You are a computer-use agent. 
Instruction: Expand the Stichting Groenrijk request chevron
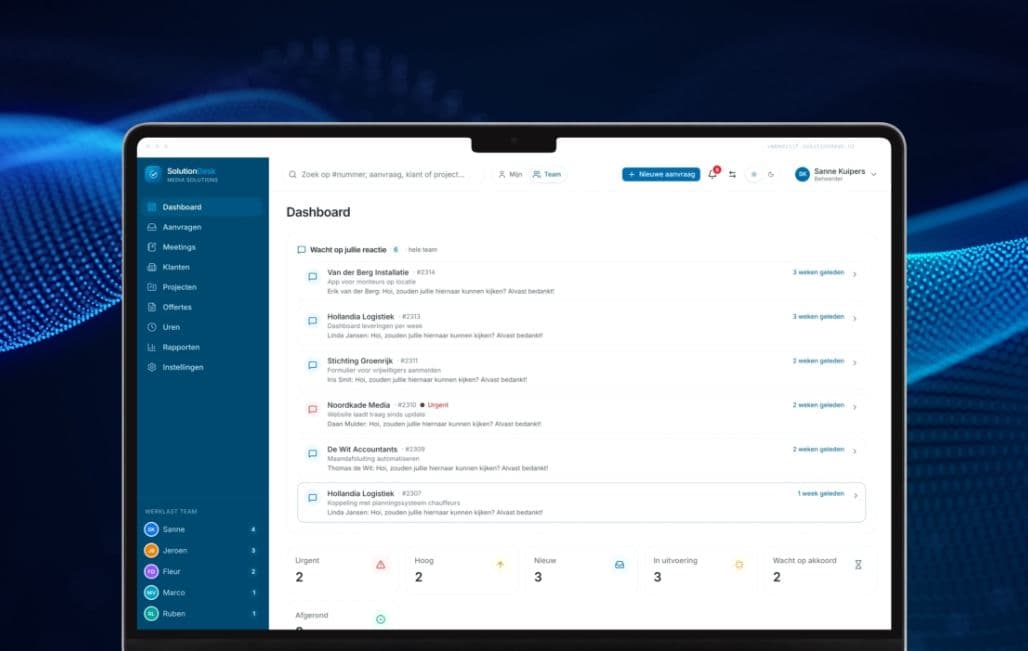(x=855, y=363)
